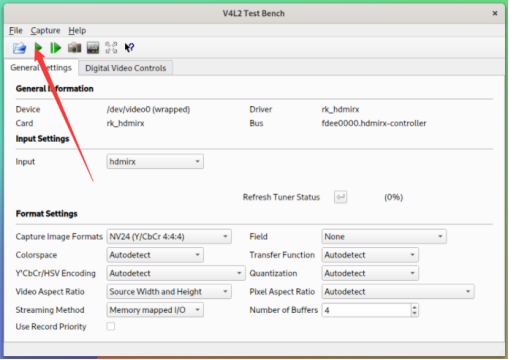The width and height of the screenshot is (509, 360).
Task: Open Pixel Aspect Ratio dropdown
Action: coord(398,292)
